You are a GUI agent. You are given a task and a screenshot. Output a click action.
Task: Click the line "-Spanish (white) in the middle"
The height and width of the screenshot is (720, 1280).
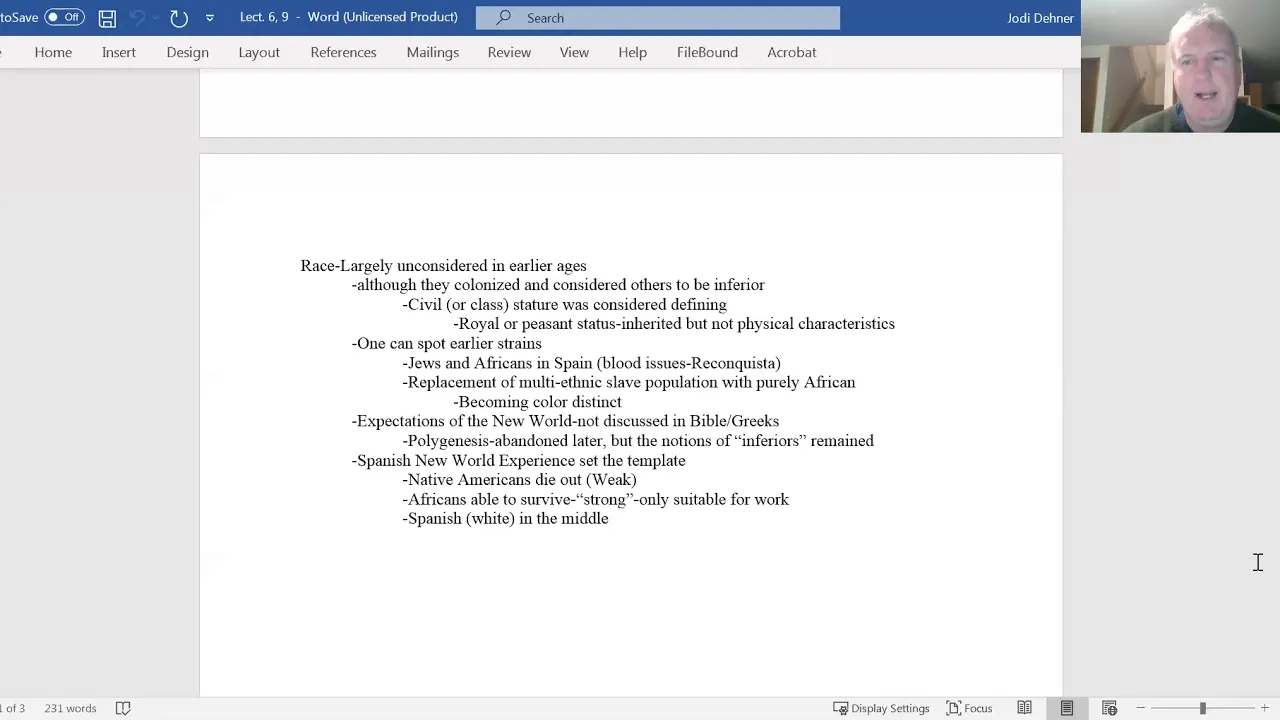tap(505, 519)
